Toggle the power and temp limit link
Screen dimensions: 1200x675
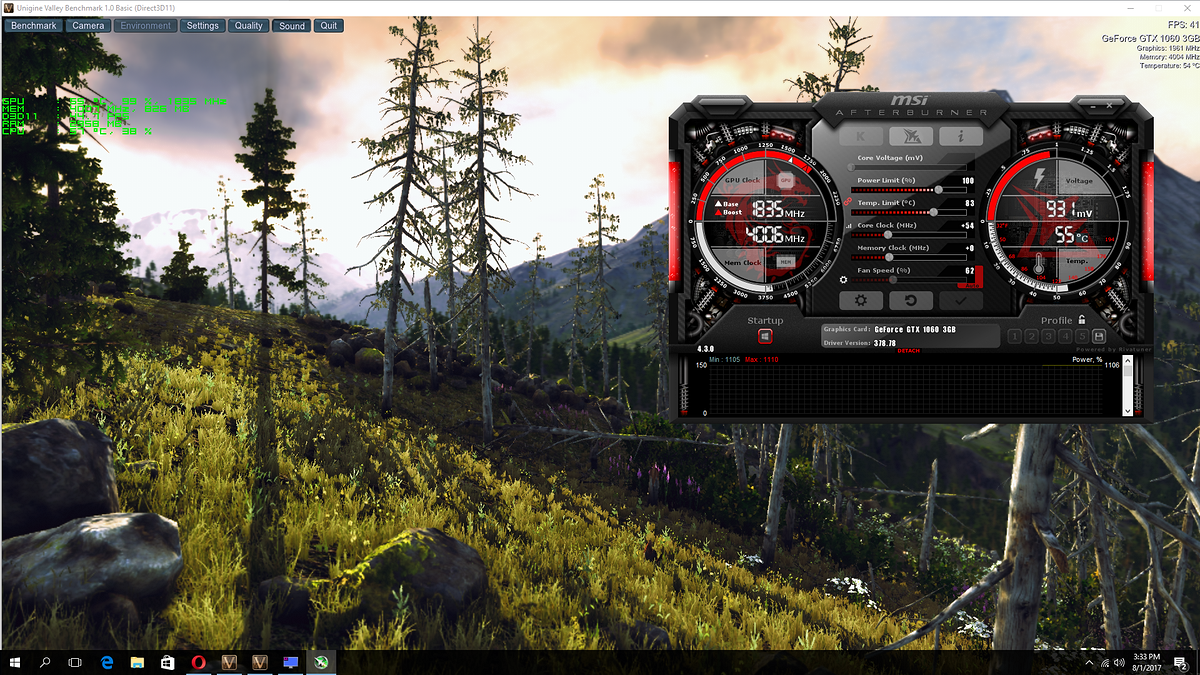(x=846, y=201)
